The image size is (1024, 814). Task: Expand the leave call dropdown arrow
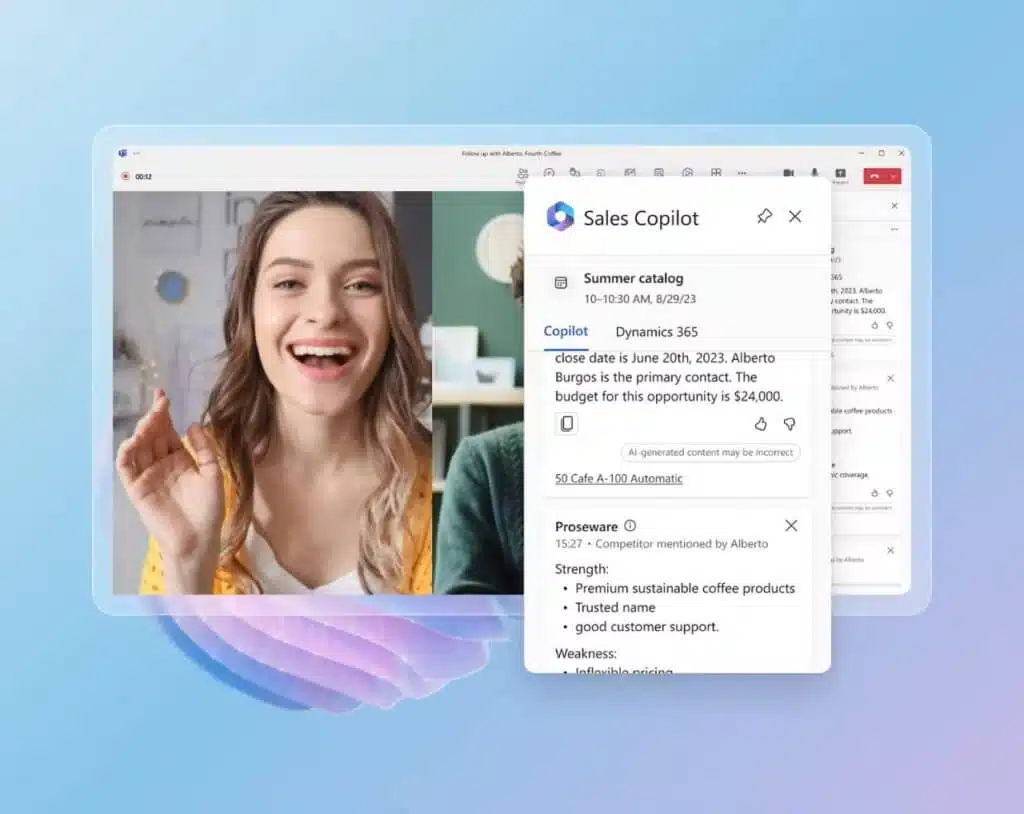[x=893, y=176]
